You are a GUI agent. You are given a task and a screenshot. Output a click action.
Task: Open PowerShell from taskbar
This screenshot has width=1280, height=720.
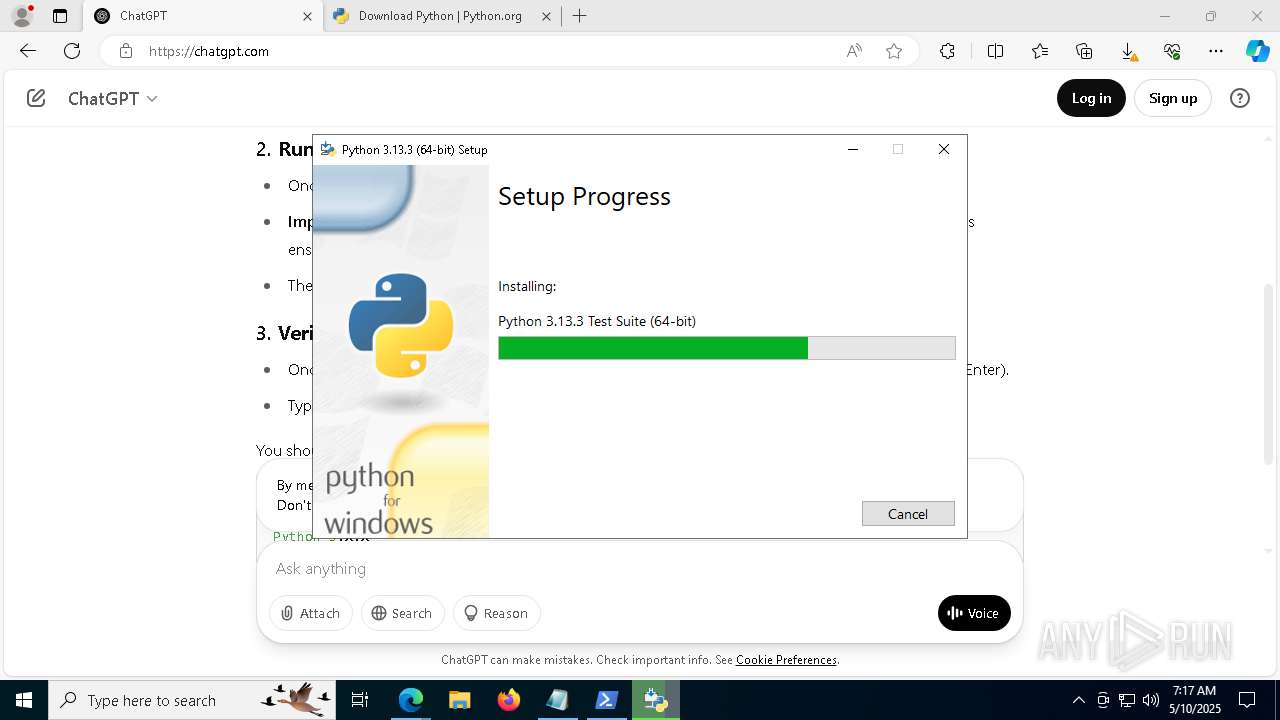pyautogui.click(x=607, y=700)
